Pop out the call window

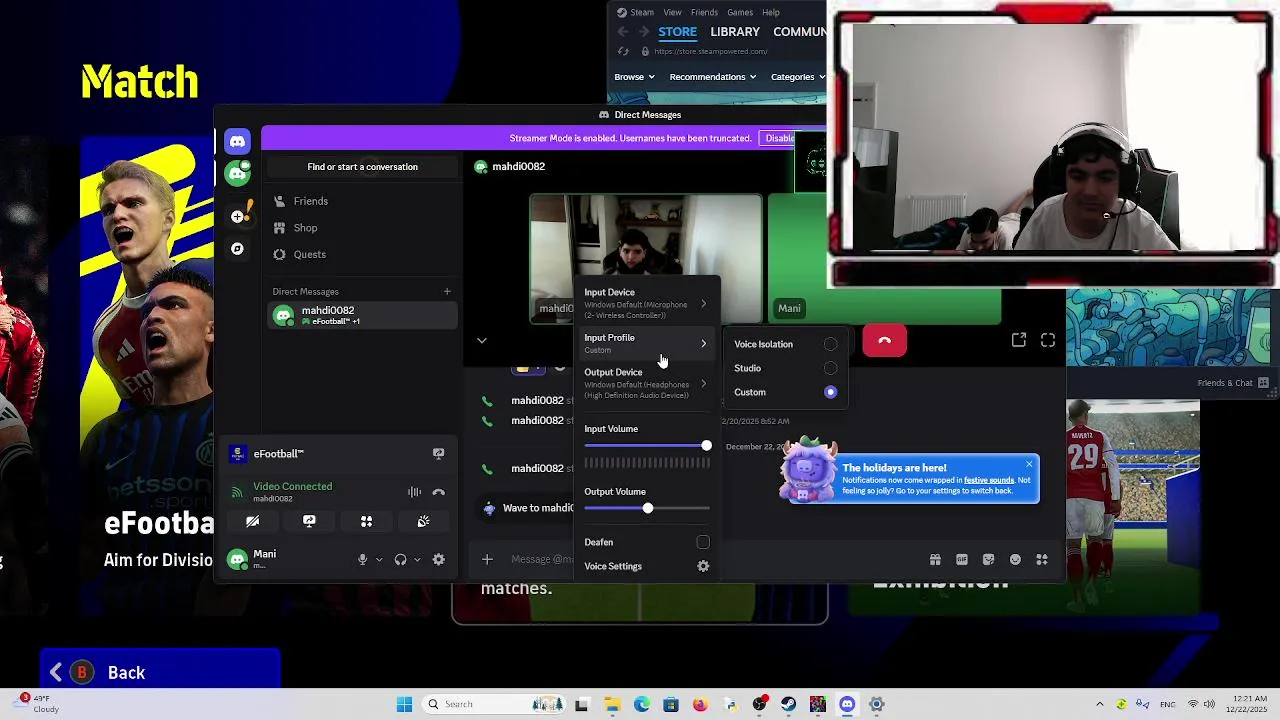[x=1018, y=341]
